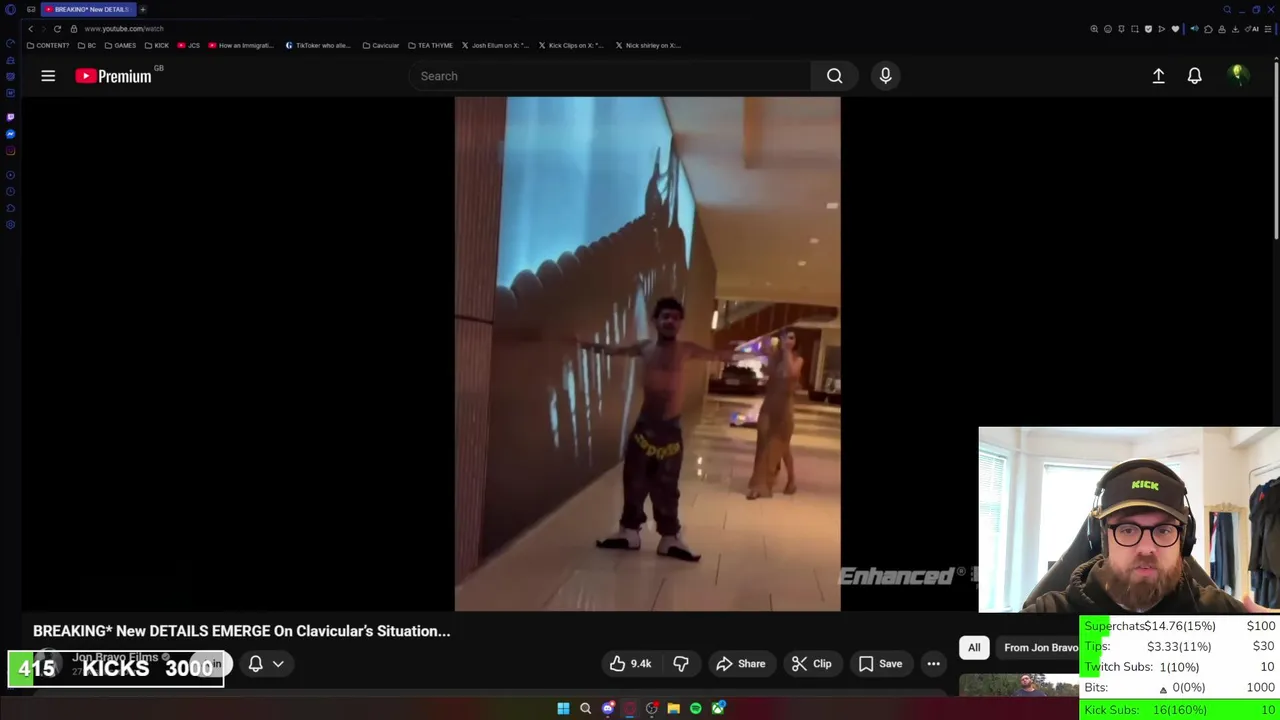
Task: Open the Windows Start button
Action: 563,709
